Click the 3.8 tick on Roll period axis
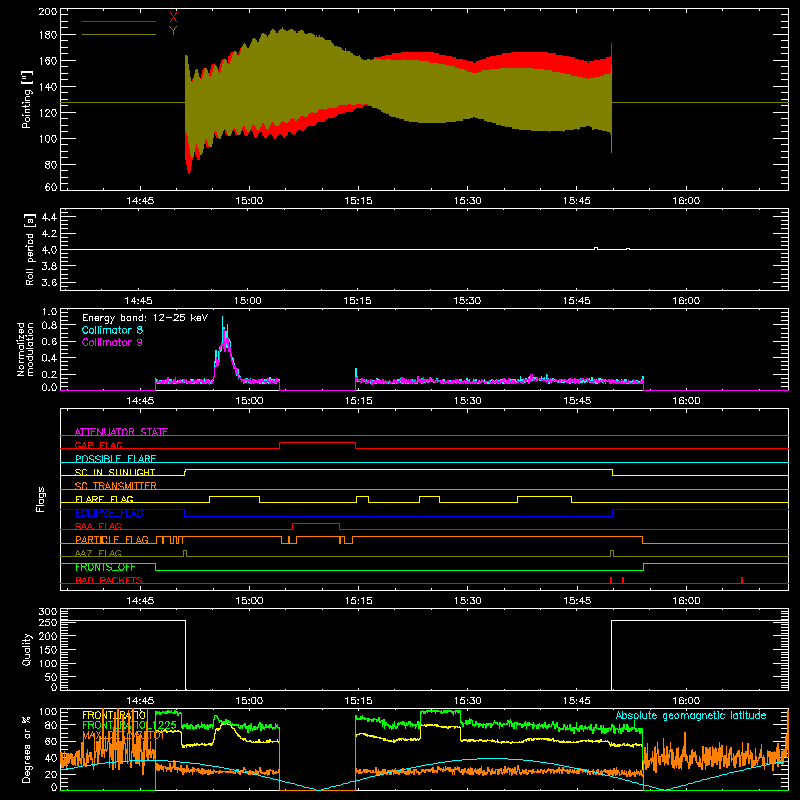800x800 pixels. (x=49, y=266)
